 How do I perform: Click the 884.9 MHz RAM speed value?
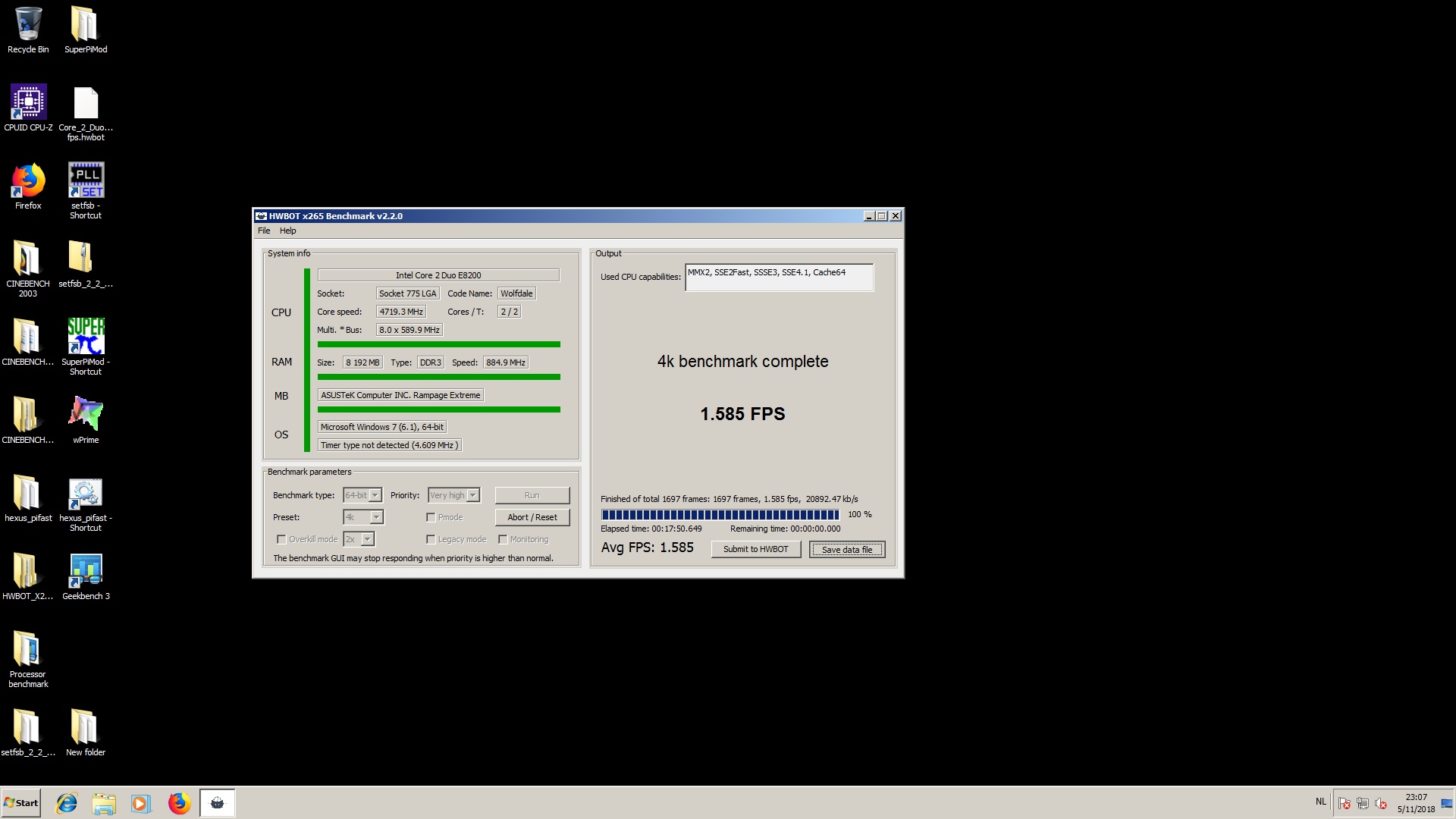point(506,363)
